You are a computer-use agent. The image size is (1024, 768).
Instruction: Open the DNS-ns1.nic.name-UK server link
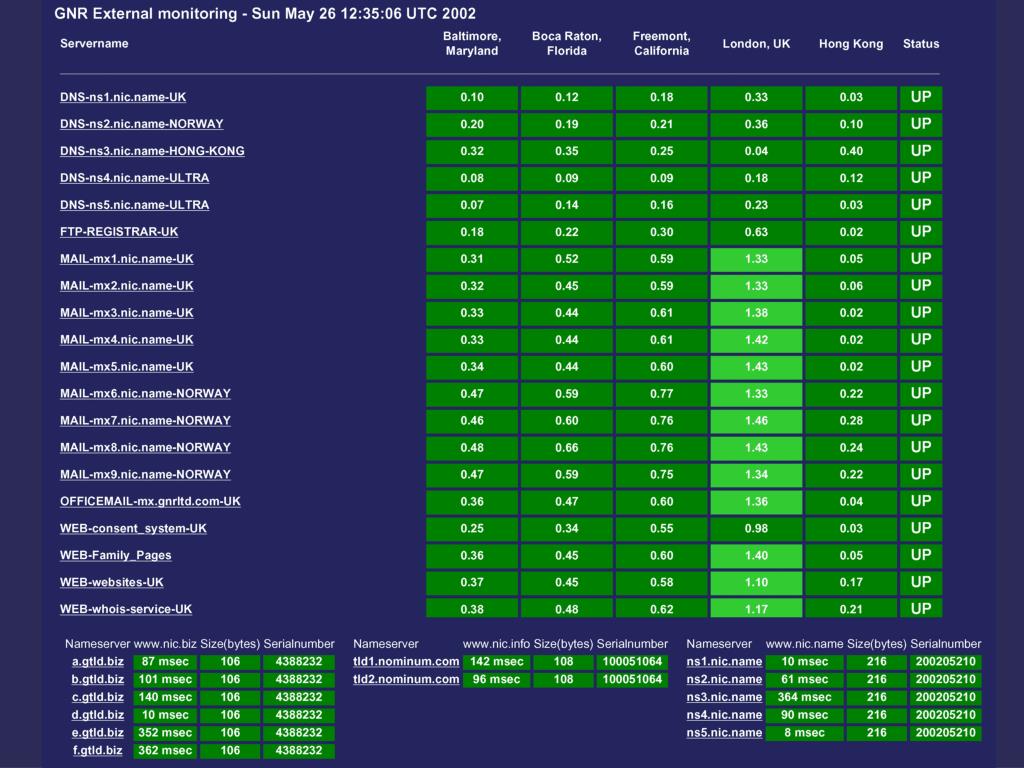tap(123, 97)
